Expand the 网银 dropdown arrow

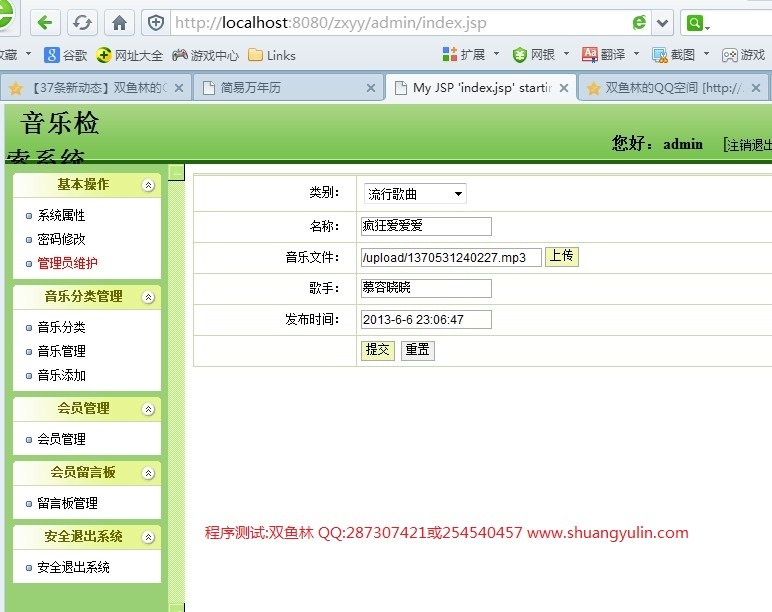[566, 53]
